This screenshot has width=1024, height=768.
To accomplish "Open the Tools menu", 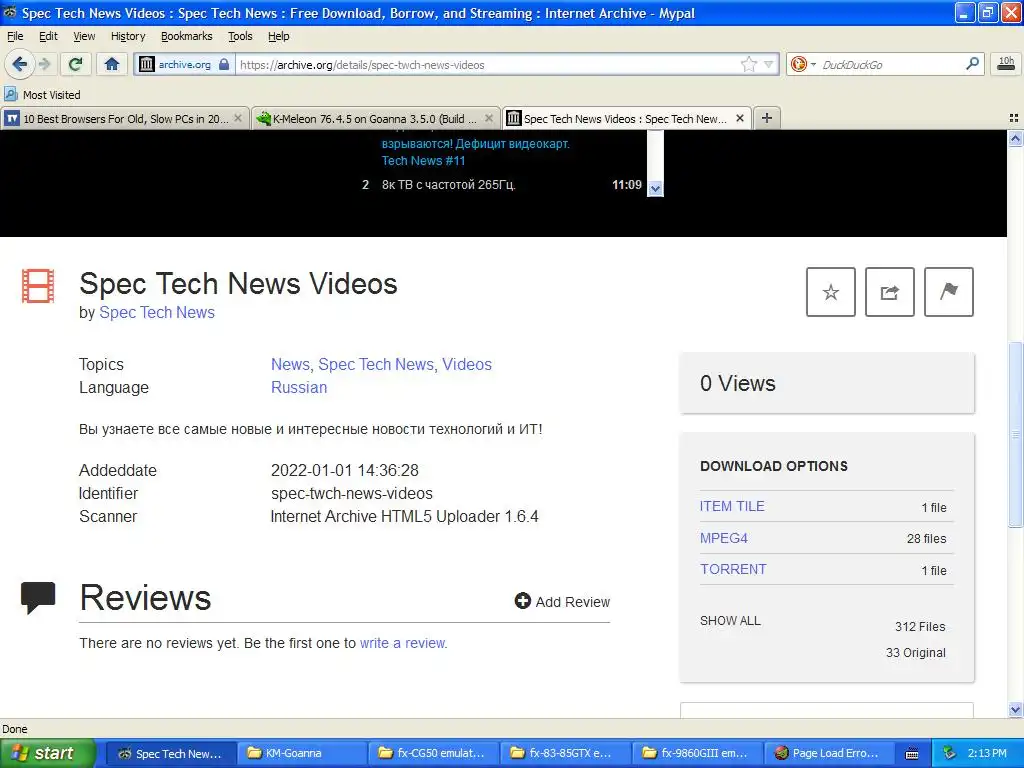I will [240, 36].
